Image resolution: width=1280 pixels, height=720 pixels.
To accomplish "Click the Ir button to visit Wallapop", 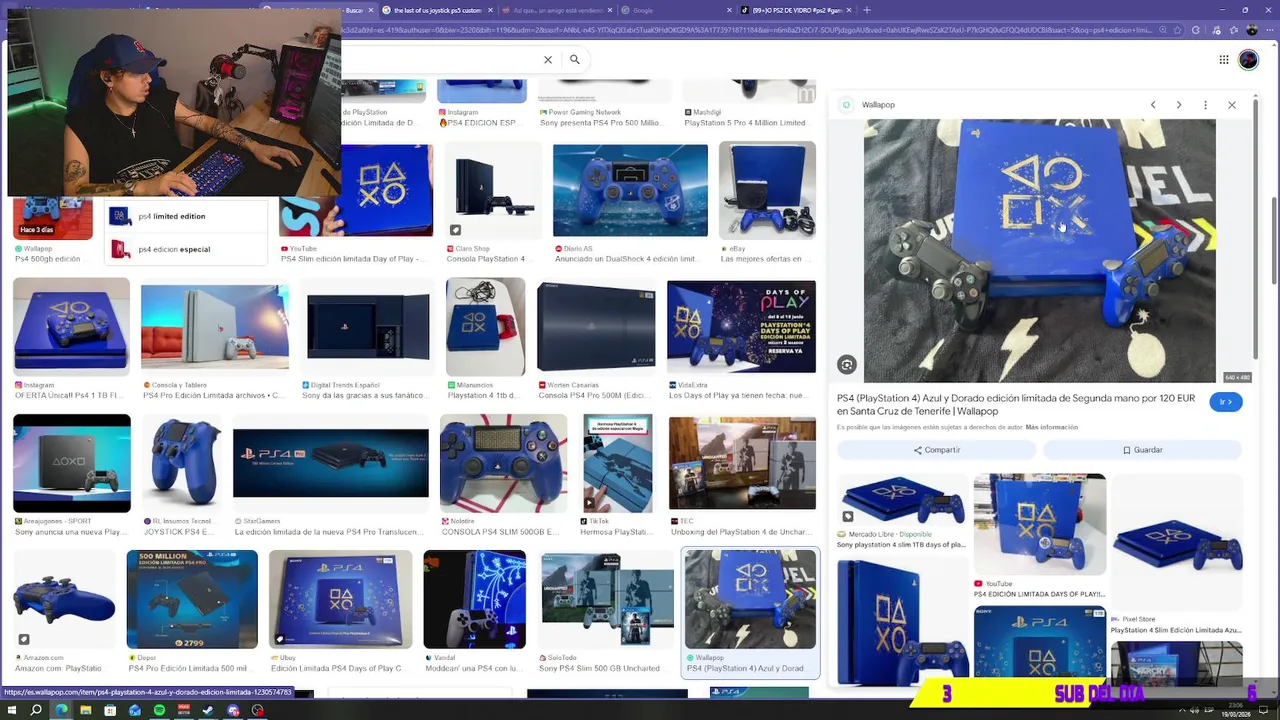I will 1226,402.
